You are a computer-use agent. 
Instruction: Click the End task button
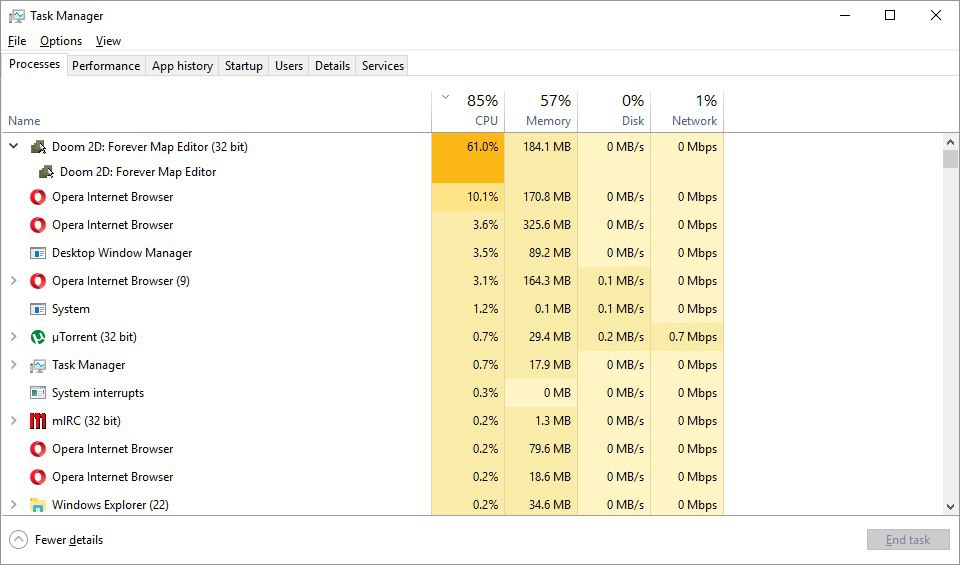point(908,540)
